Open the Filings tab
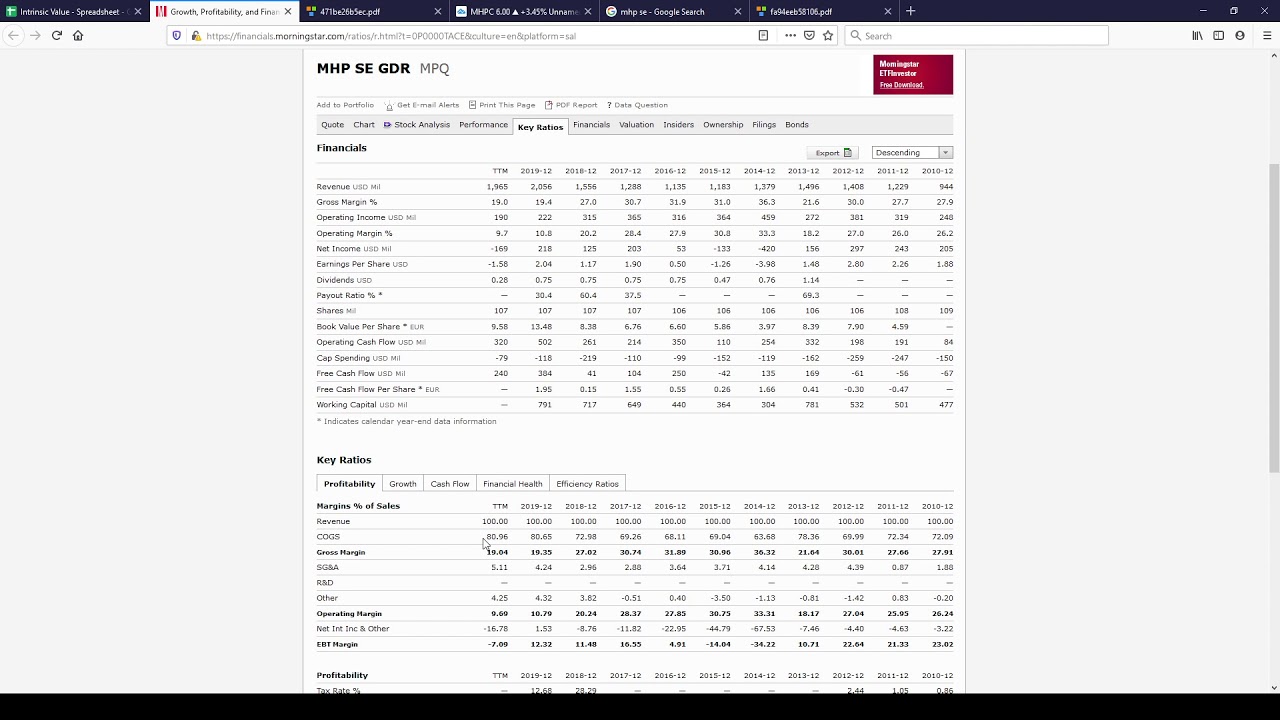This screenshot has width=1280, height=720. [764, 125]
